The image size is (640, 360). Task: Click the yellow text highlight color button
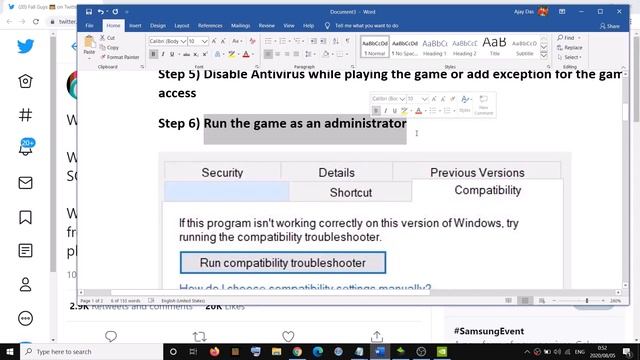pyautogui.click(x=231, y=54)
